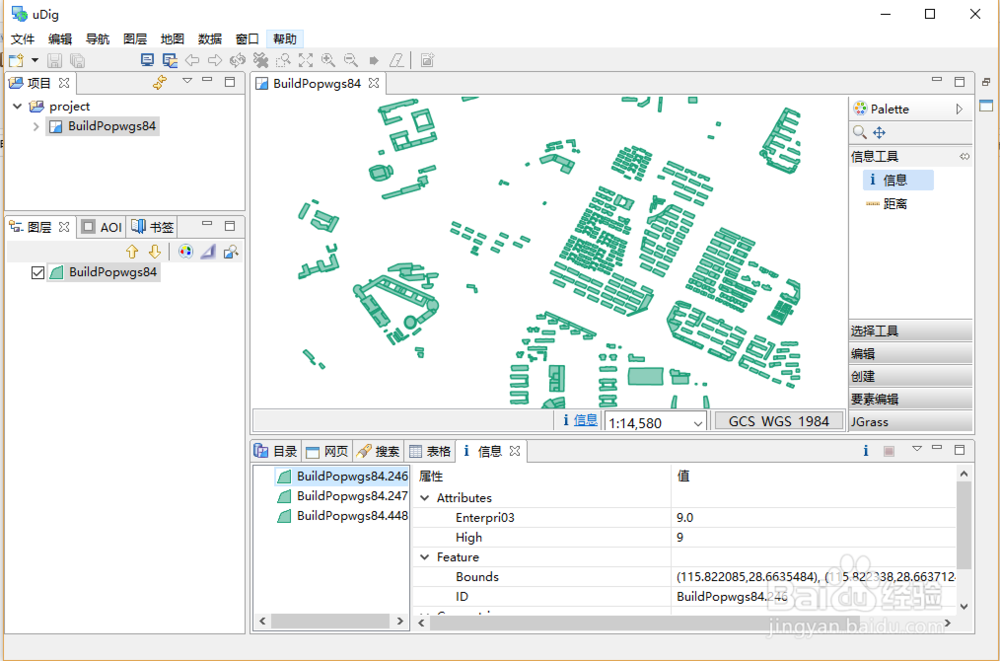Click the Zoom to selection icon
Image resolution: width=1000 pixels, height=661 pixels.
tap(283, 61)
